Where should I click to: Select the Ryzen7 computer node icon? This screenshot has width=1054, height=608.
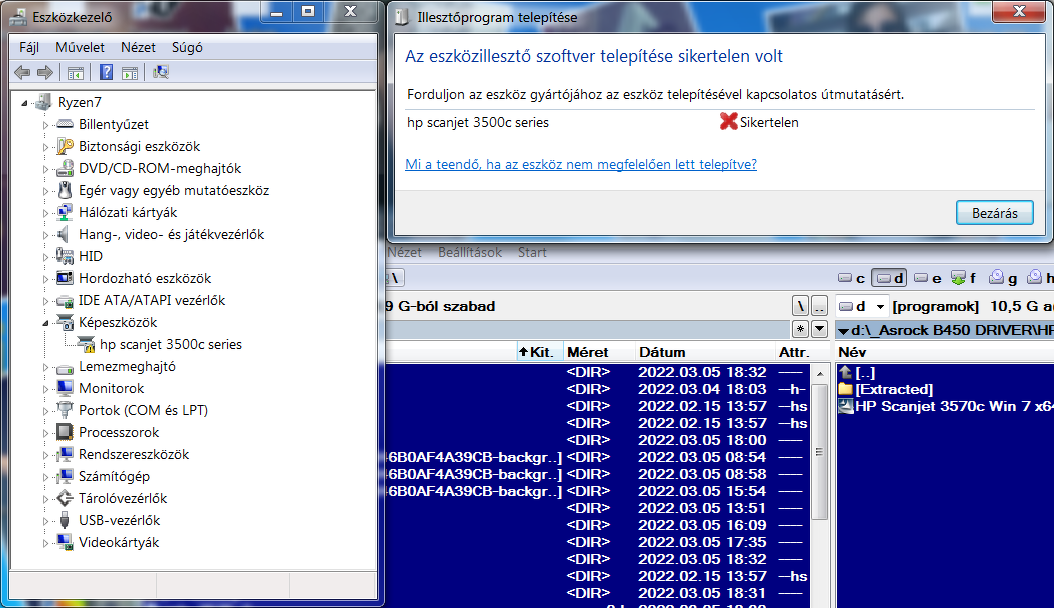[x=44, y=102]
